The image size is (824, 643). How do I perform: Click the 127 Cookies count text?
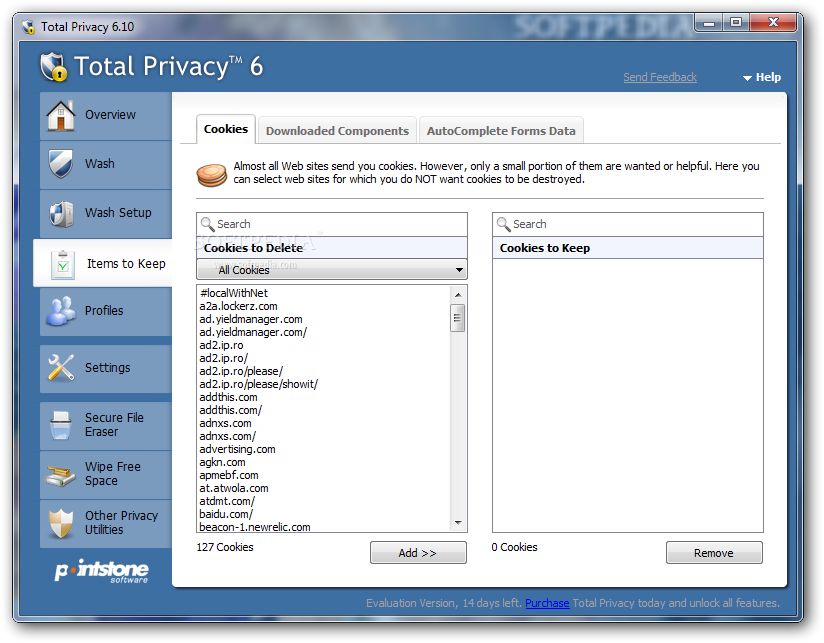pyautogui.click(x=225, y=547)
